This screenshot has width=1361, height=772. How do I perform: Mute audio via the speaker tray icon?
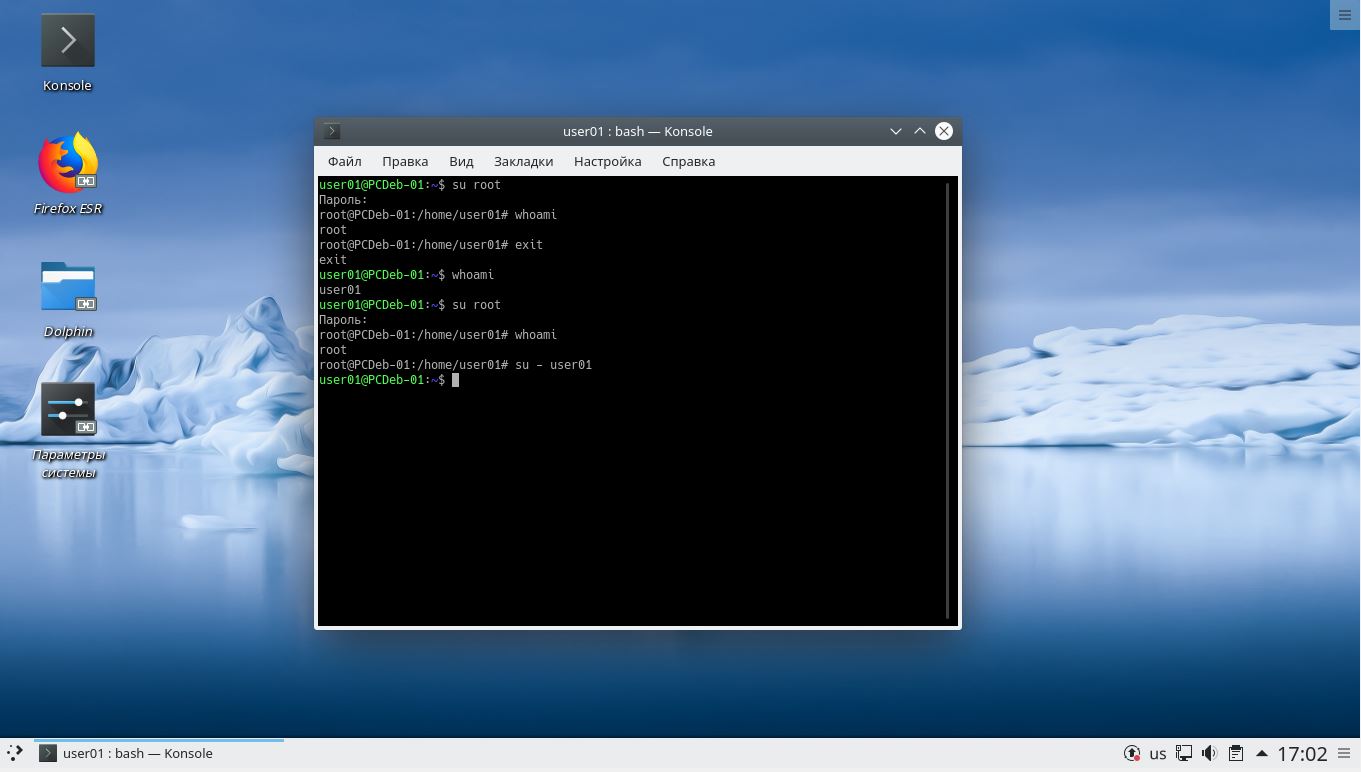(1209, 753)
